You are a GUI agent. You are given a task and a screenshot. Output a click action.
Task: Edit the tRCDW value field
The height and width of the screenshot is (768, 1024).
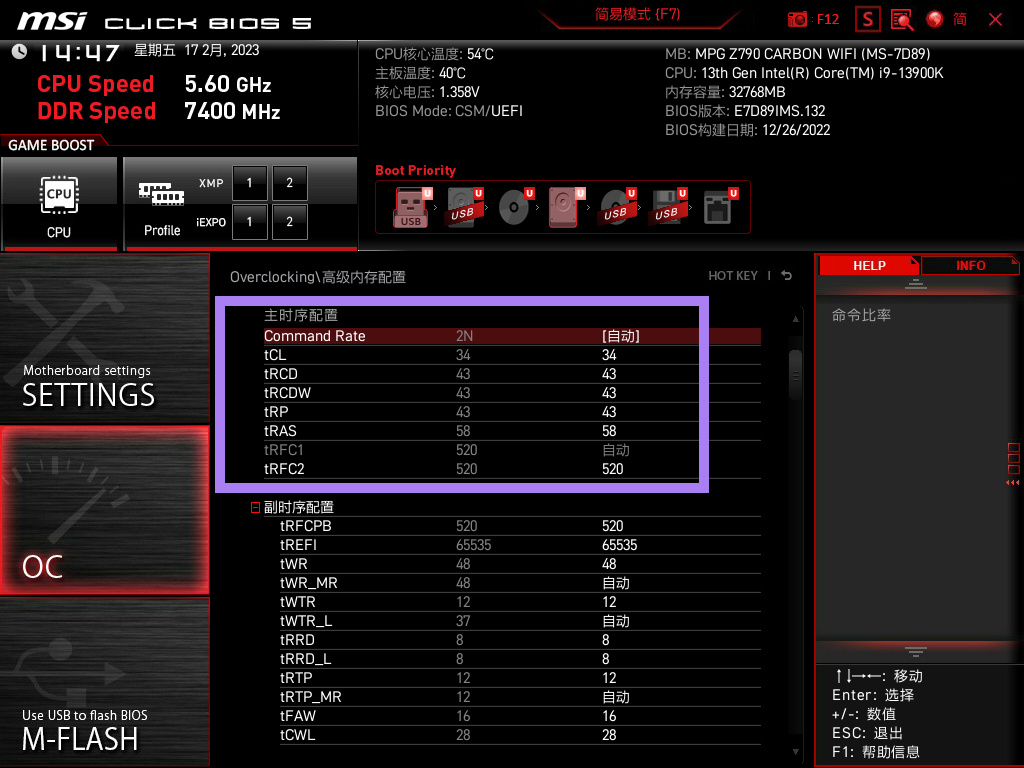click(x=609, y=393)
